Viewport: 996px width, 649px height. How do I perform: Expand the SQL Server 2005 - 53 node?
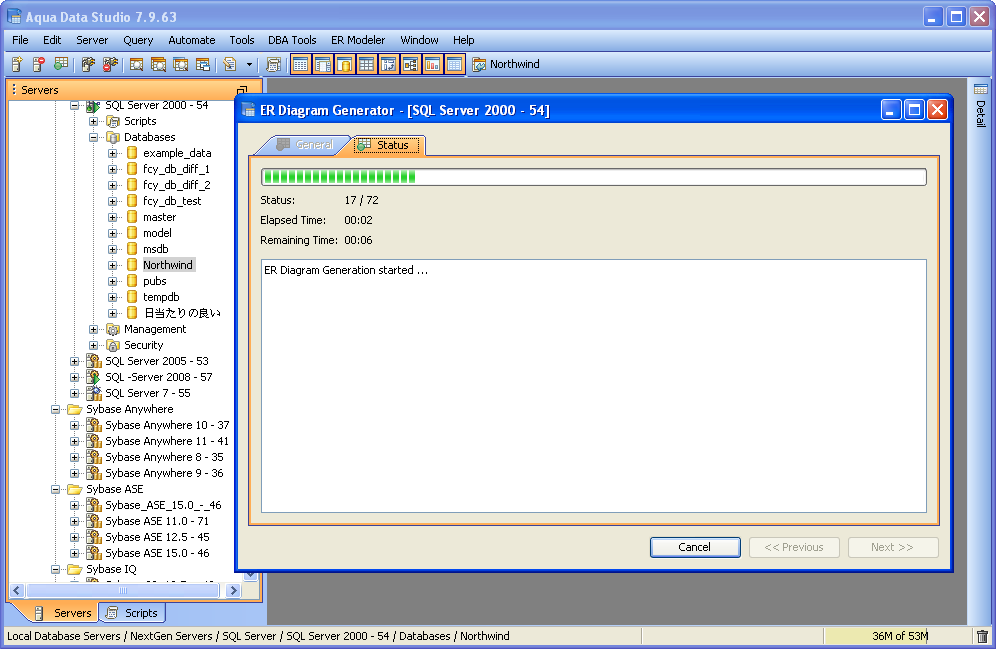tap(74, 361)
